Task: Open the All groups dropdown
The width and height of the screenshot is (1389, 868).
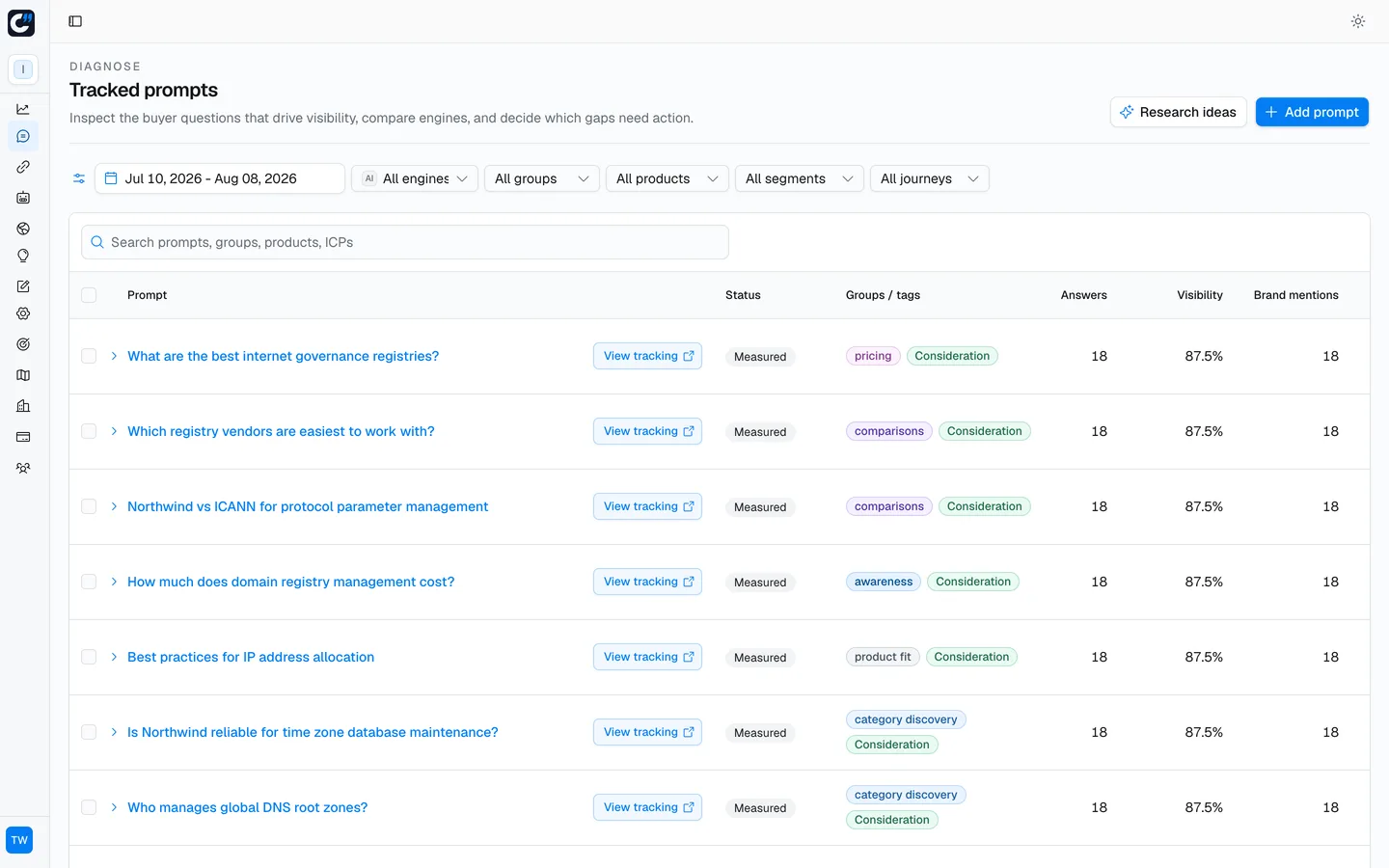Action: [x=542, y=178]
